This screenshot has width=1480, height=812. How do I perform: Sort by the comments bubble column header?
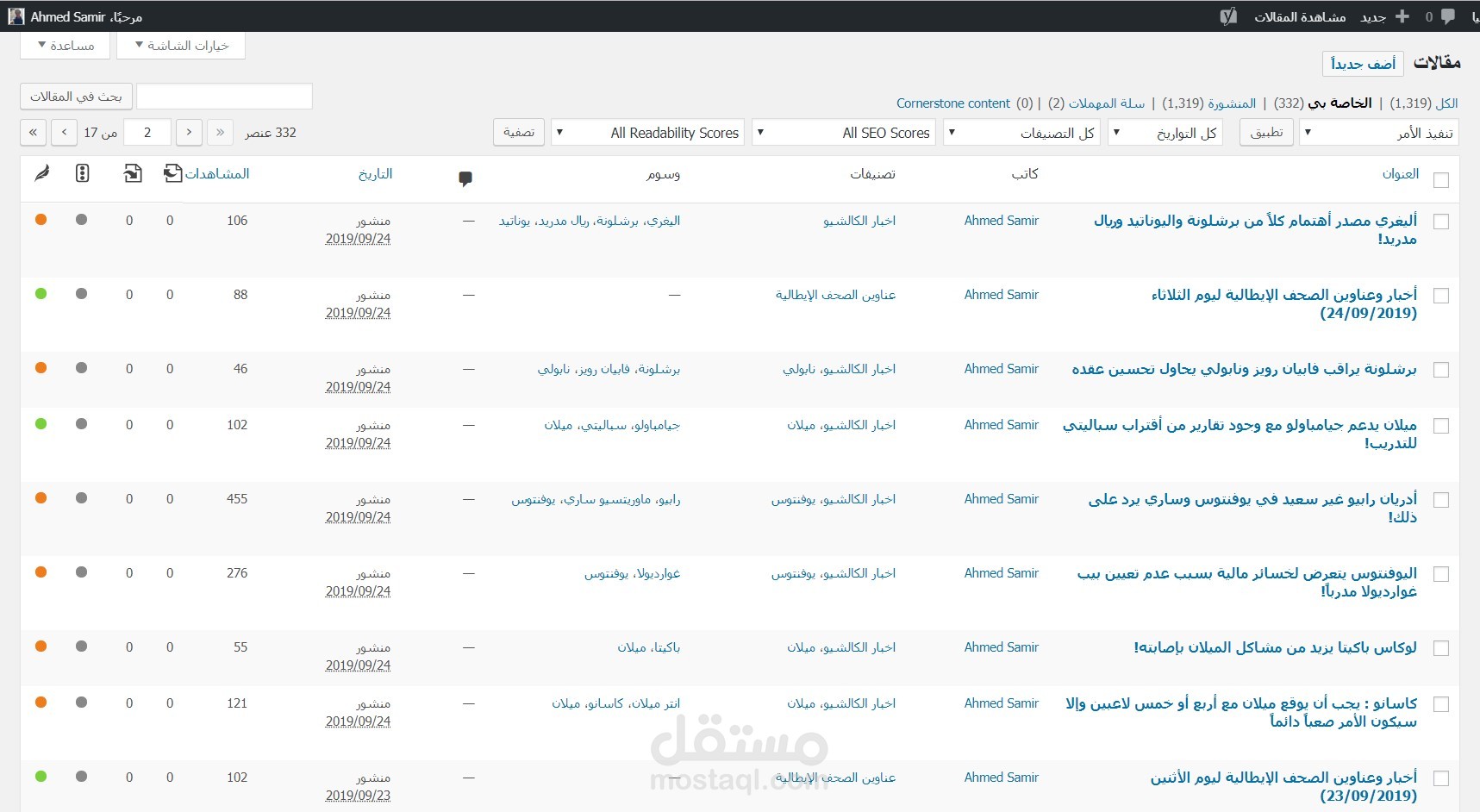465,178
